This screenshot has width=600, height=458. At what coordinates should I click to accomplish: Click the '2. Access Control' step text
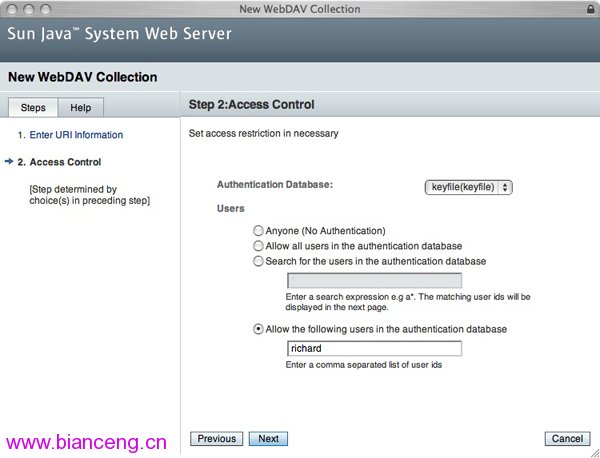pyautogui.click(x=59, y=162)
